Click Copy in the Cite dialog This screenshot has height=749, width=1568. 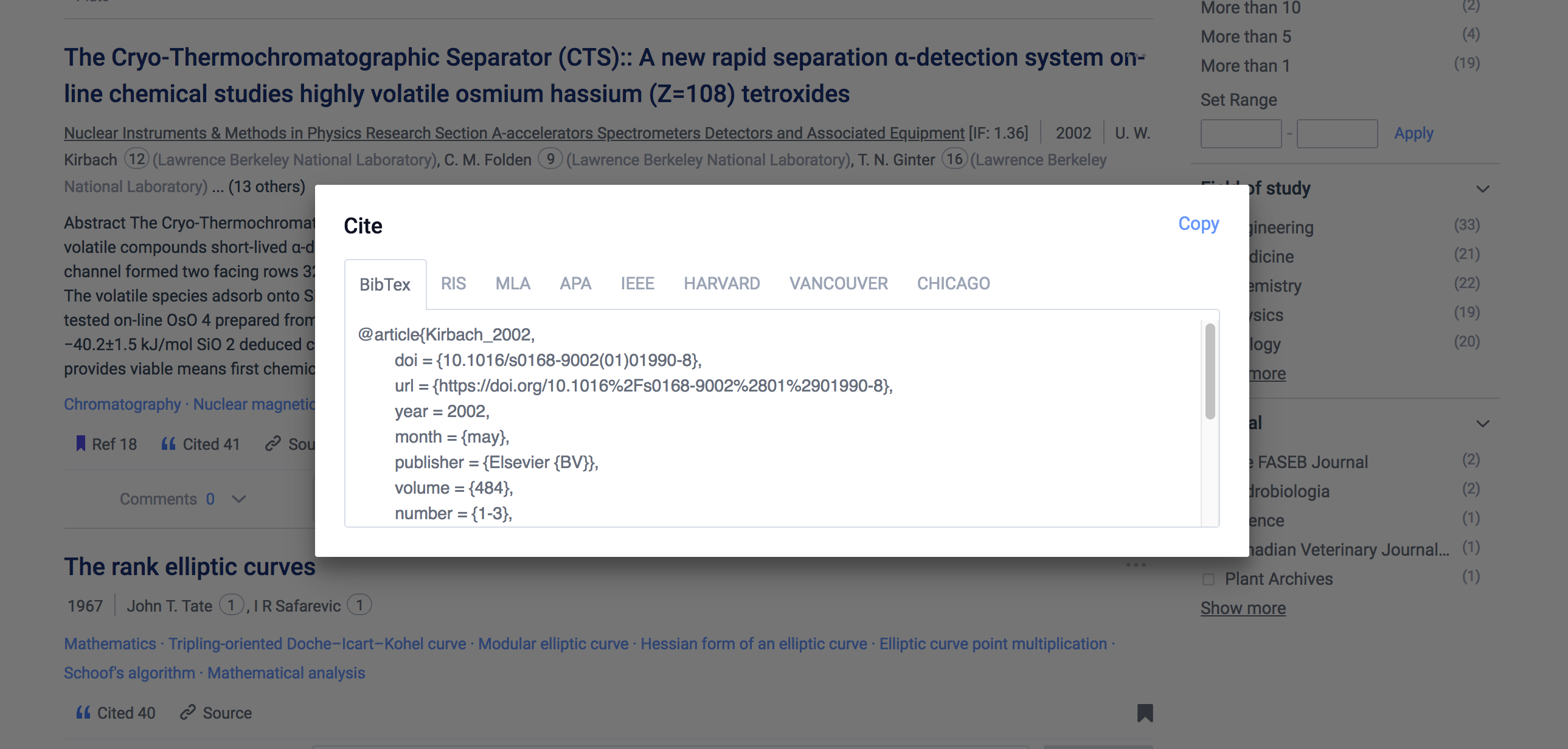pyautogui.click(x=1198, y=223)
